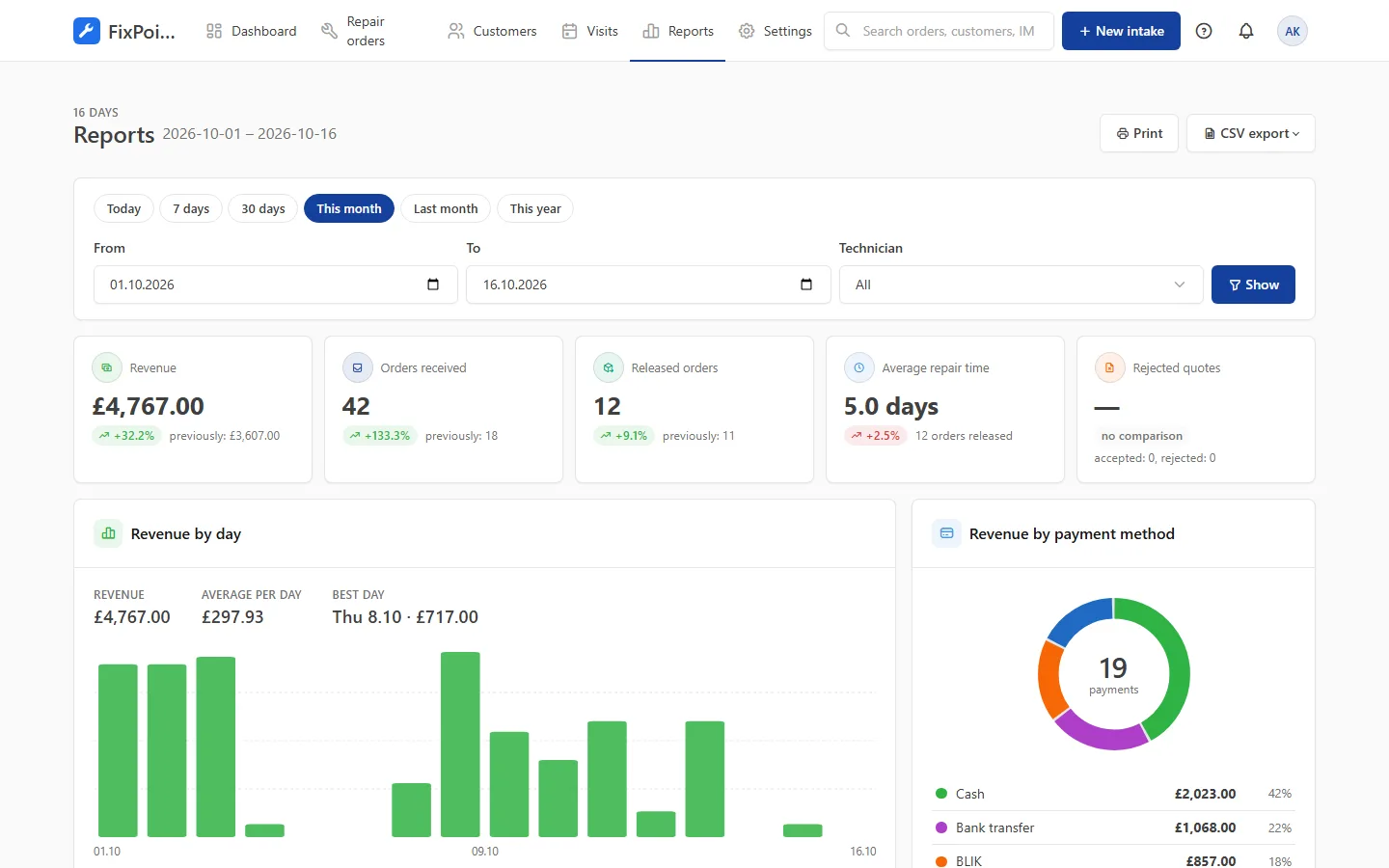
Task: Select the Today range filter
Action: tap(123, 208)
